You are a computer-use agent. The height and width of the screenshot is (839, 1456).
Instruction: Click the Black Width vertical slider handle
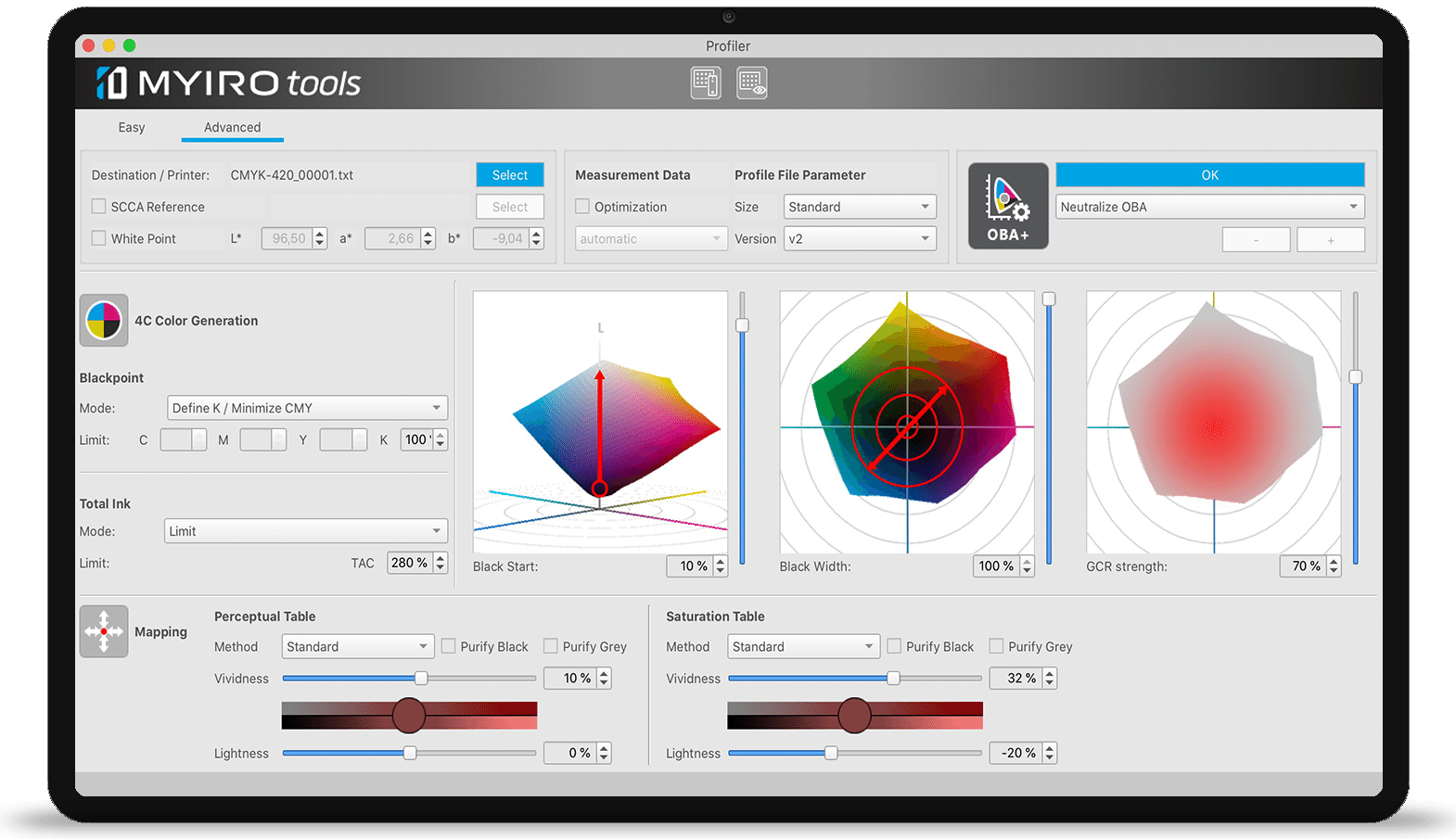point(1049,299)
